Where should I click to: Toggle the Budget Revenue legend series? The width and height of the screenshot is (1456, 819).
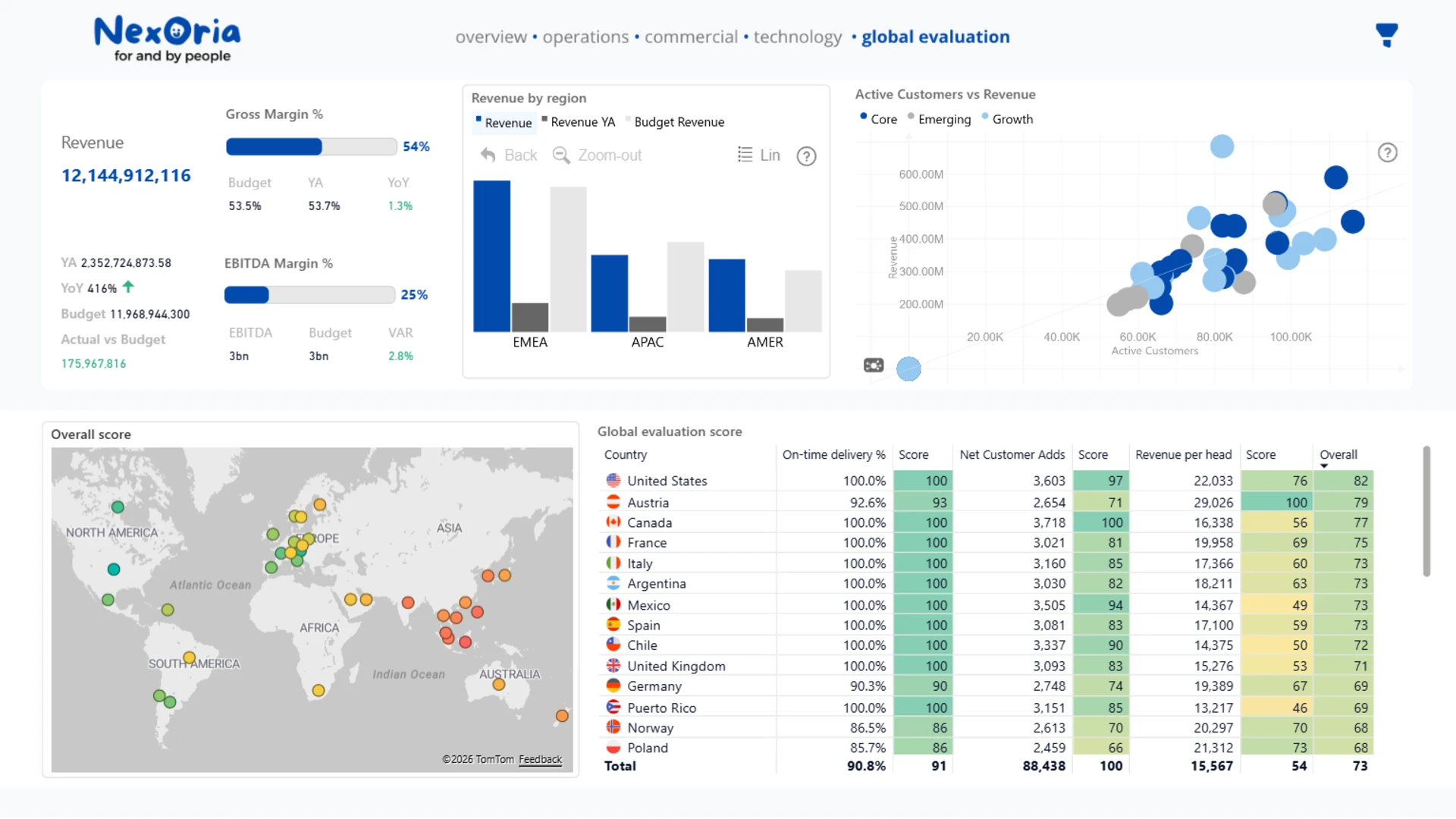[x=678, y=122]
